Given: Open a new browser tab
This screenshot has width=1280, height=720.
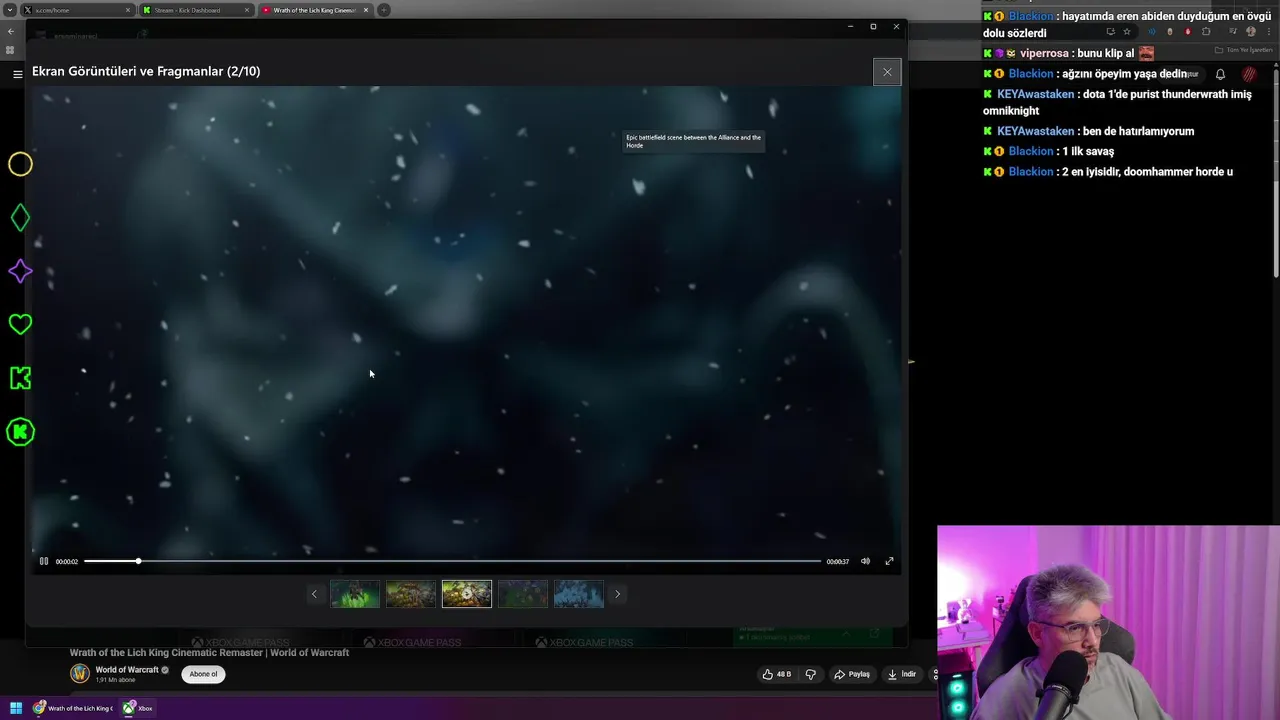Looking at the screenshot, I should point(383,10).
